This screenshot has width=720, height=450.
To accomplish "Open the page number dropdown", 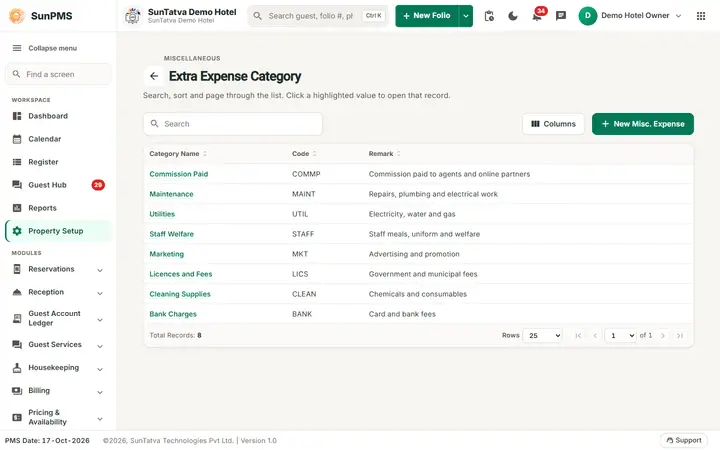I will tap(620, 336).
